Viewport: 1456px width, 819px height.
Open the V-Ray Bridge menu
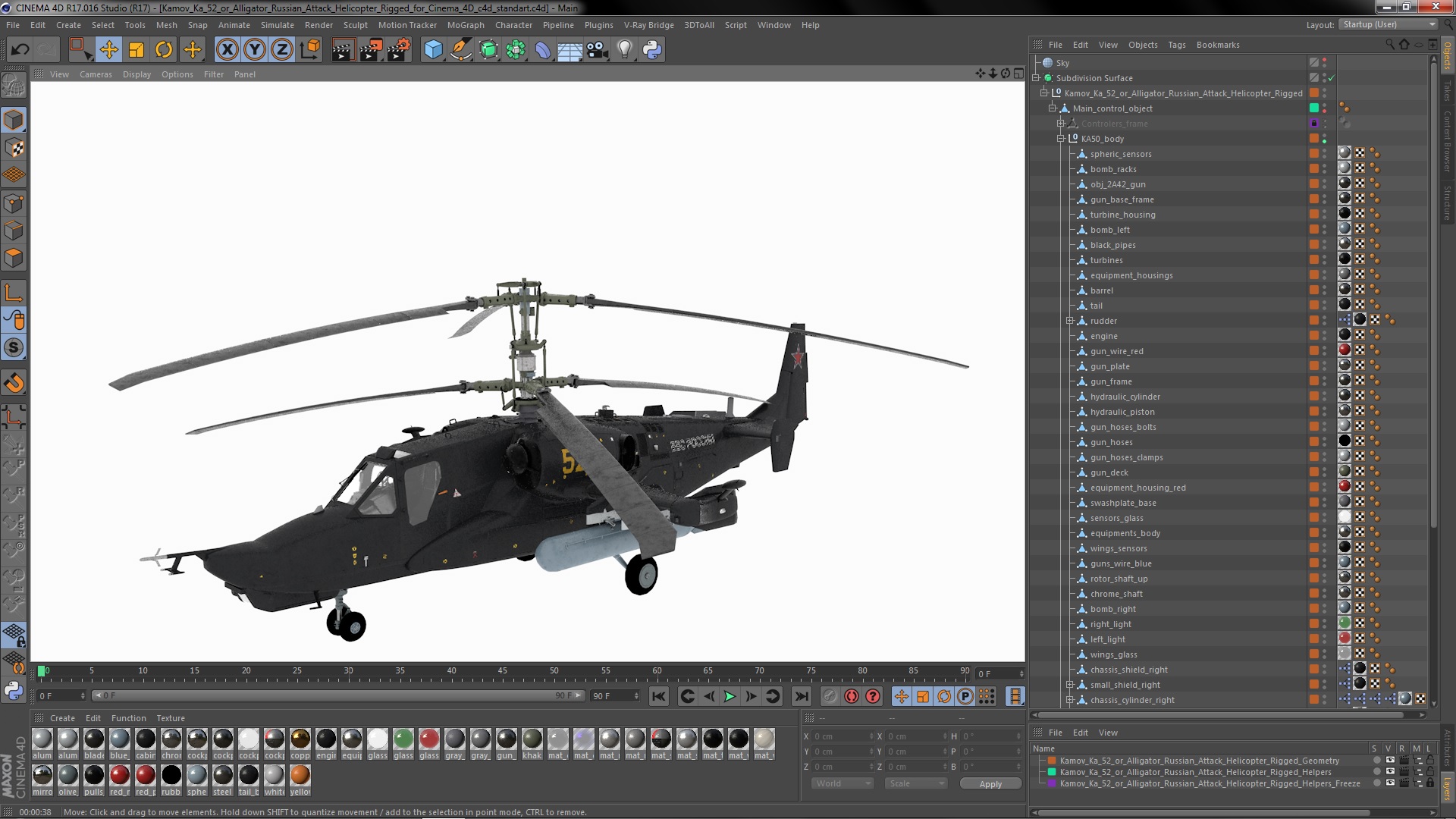(x=648, y=25)
